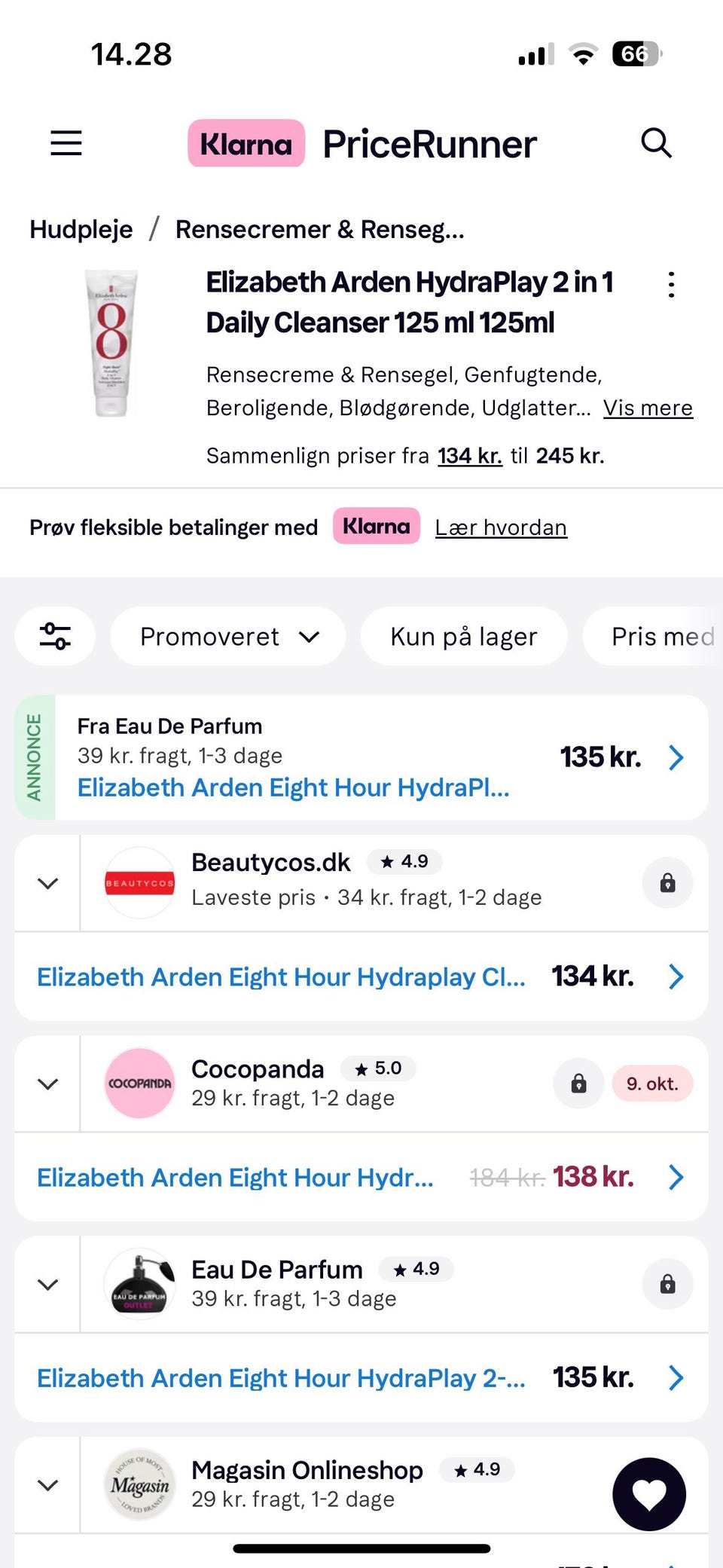Viewport: 723px width, 1568px height.
Task: Open the filter sliders icon
Action: coord(55,636)
